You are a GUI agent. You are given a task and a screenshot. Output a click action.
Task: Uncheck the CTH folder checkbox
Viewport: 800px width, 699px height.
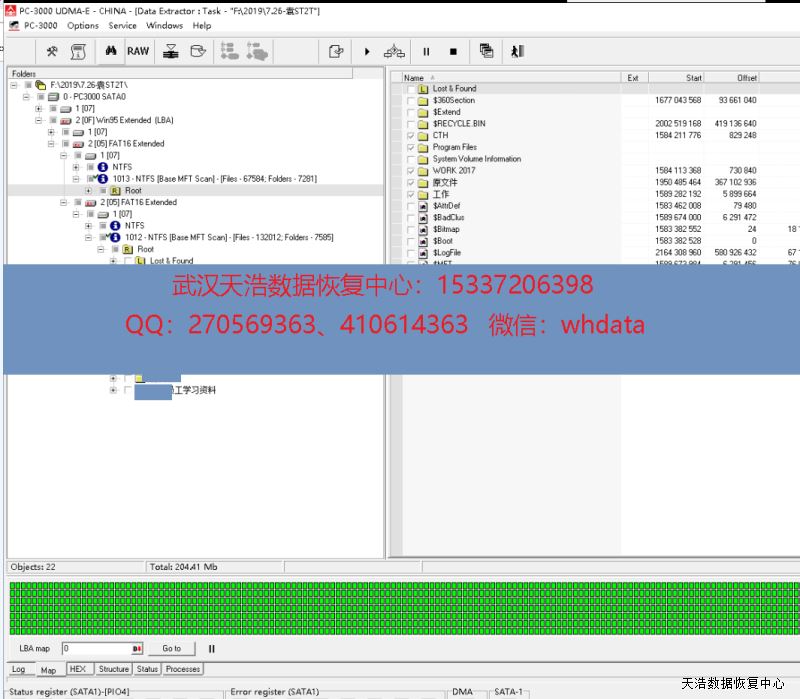click(410, 135)
